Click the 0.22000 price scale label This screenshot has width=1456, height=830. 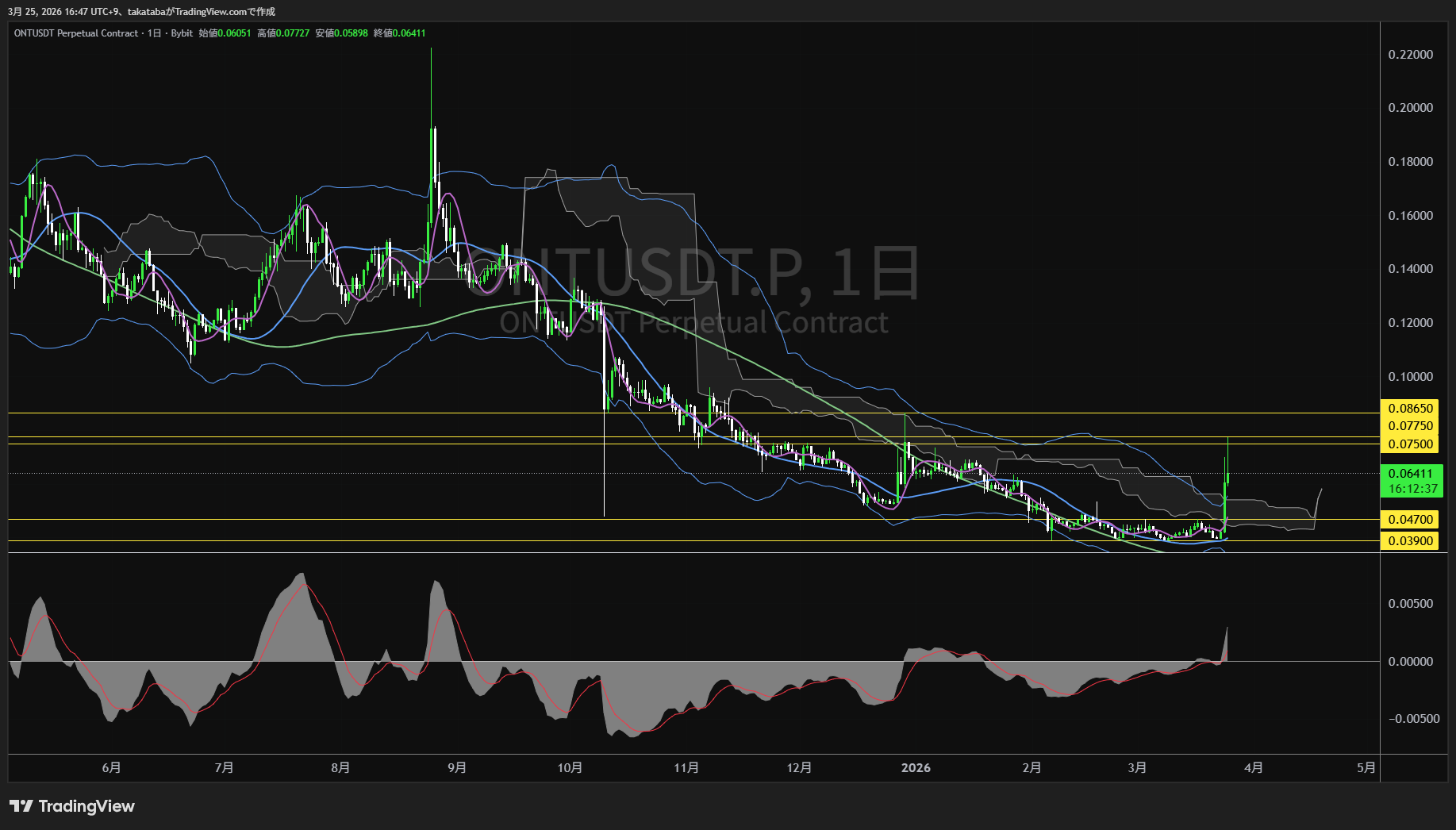tap(1410, 55)
